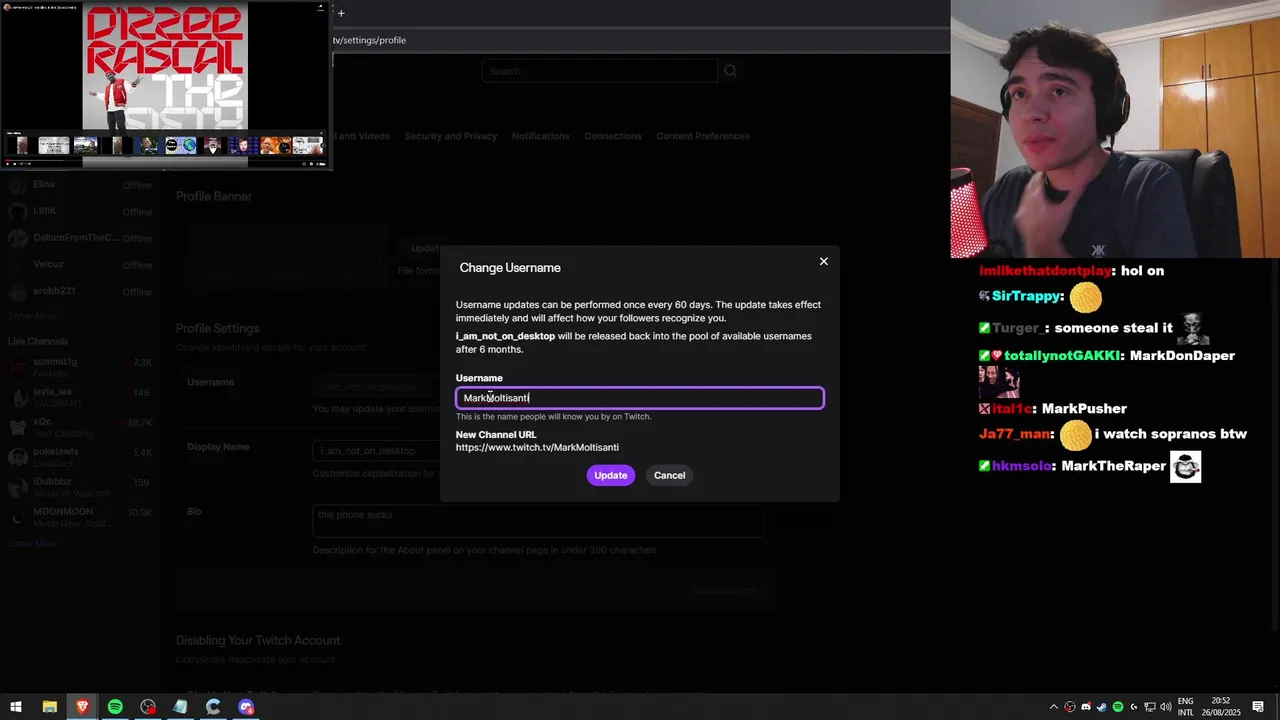
Task: Click the Discord tray icon
Action: pos(1086,707)
